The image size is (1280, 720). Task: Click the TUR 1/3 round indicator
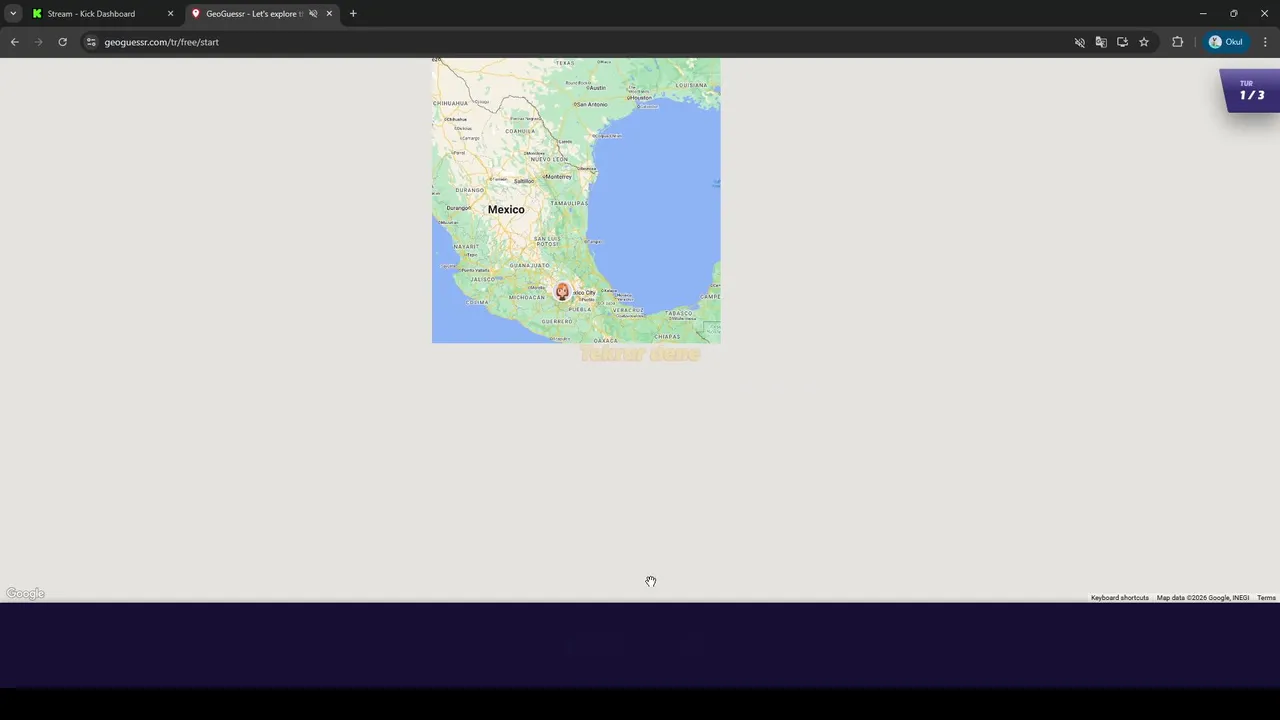pos(1251,90)
